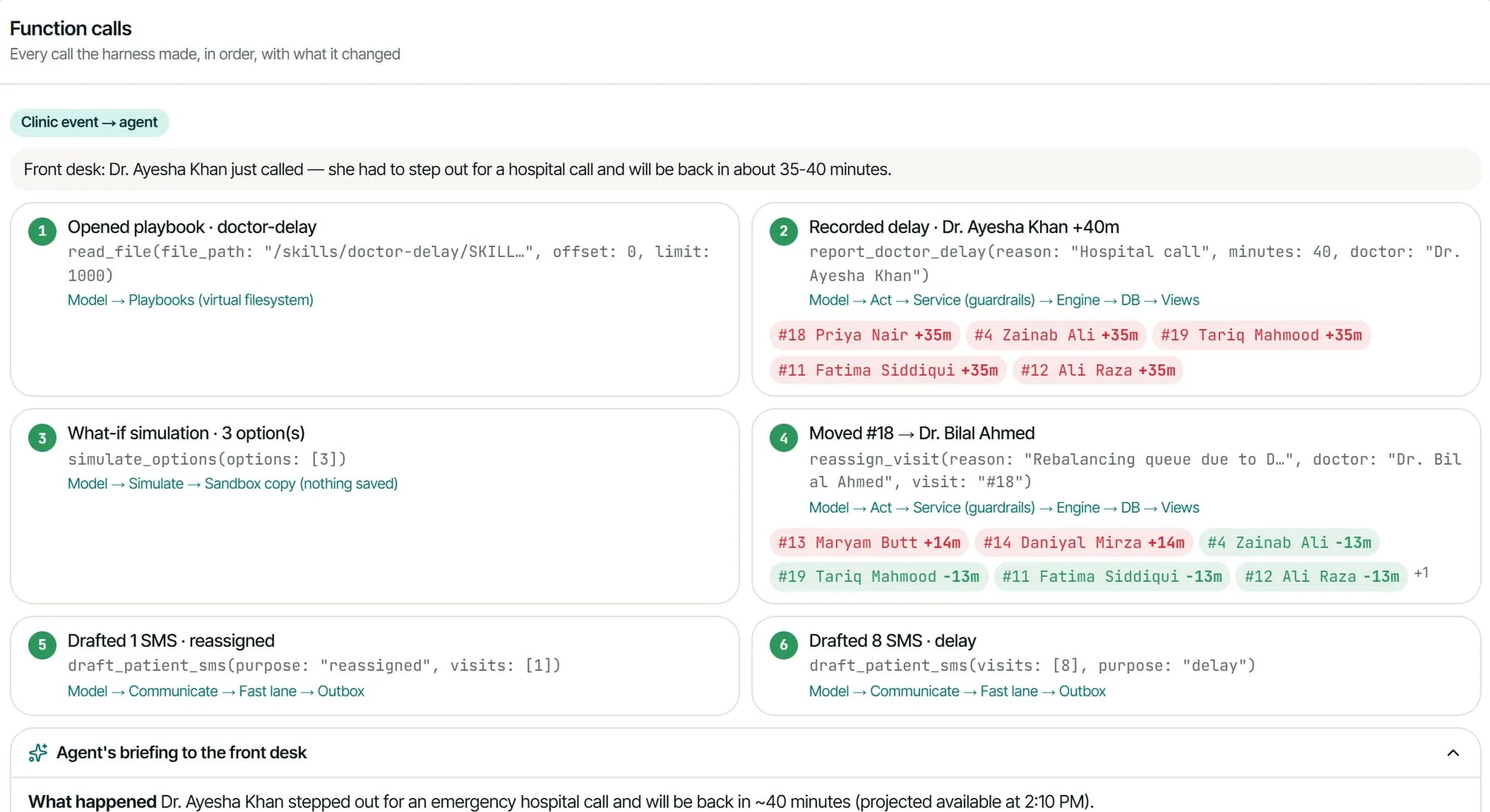Click the draft_patient_sms 'delay' code text

(x=1032, y=665)
